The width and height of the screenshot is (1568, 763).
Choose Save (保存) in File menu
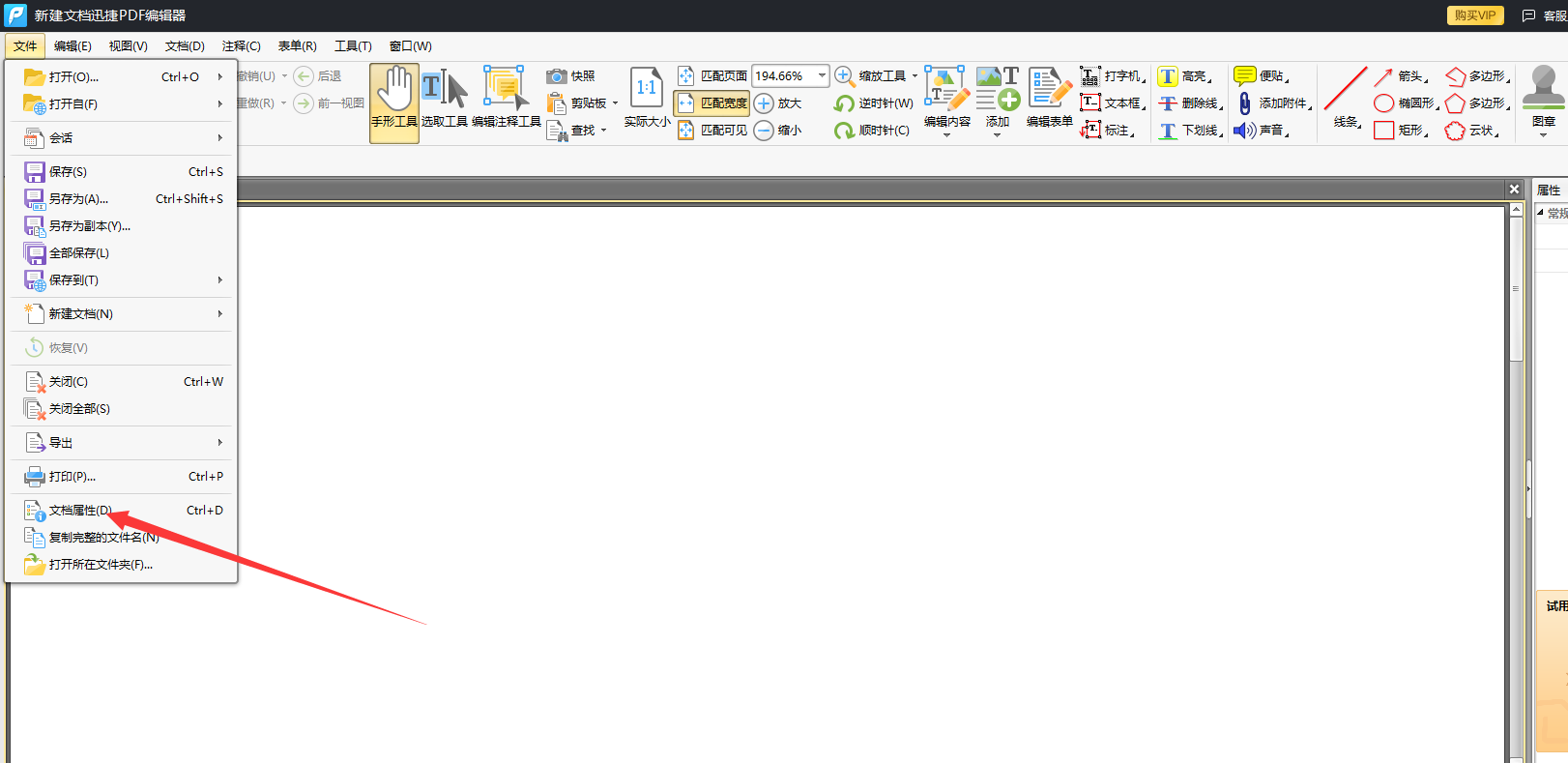point(121,172)
